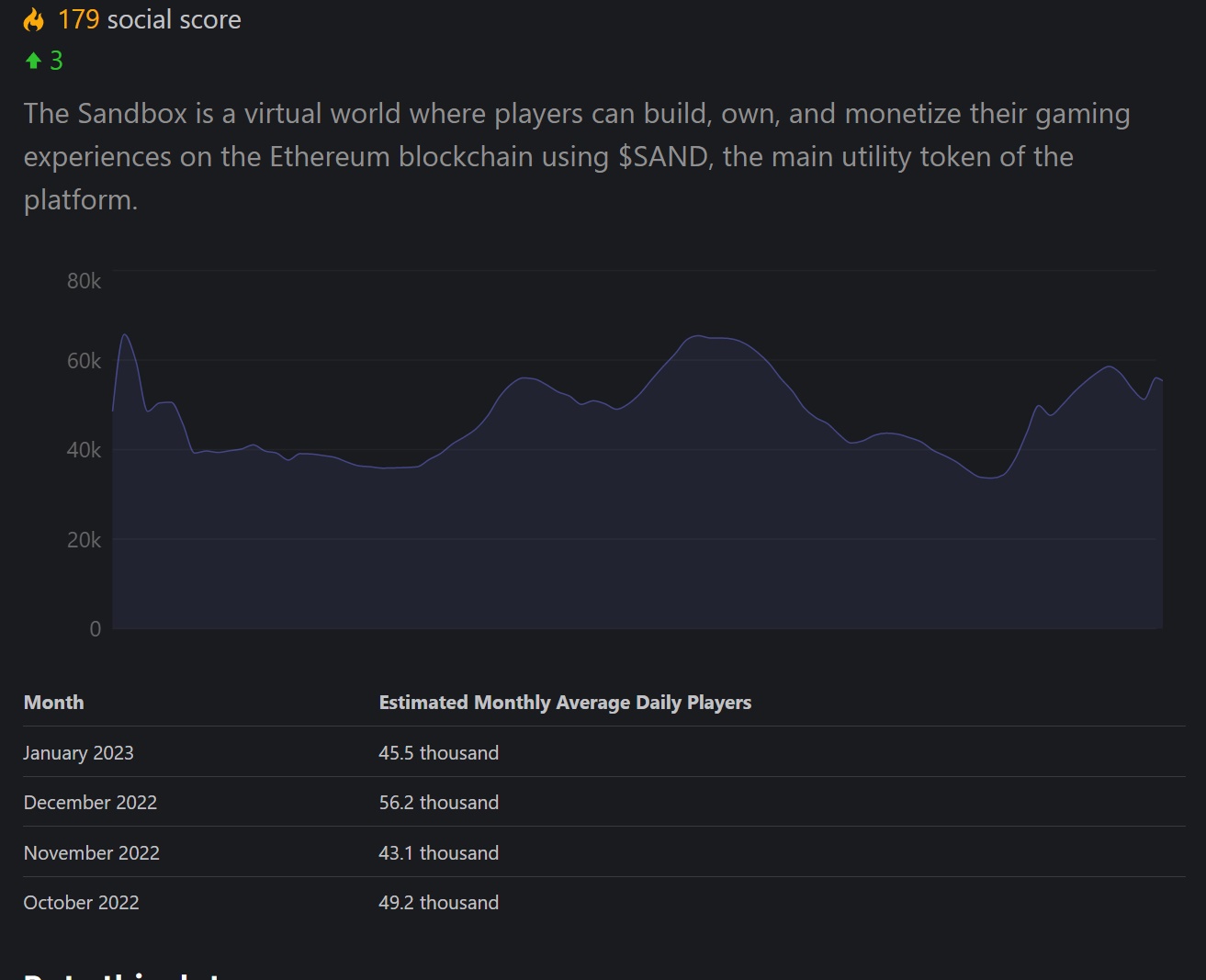Click the '20k' axis label
Image resolution: width=1206 pixels, height=980 pixels.
click(x=84, y=540)
